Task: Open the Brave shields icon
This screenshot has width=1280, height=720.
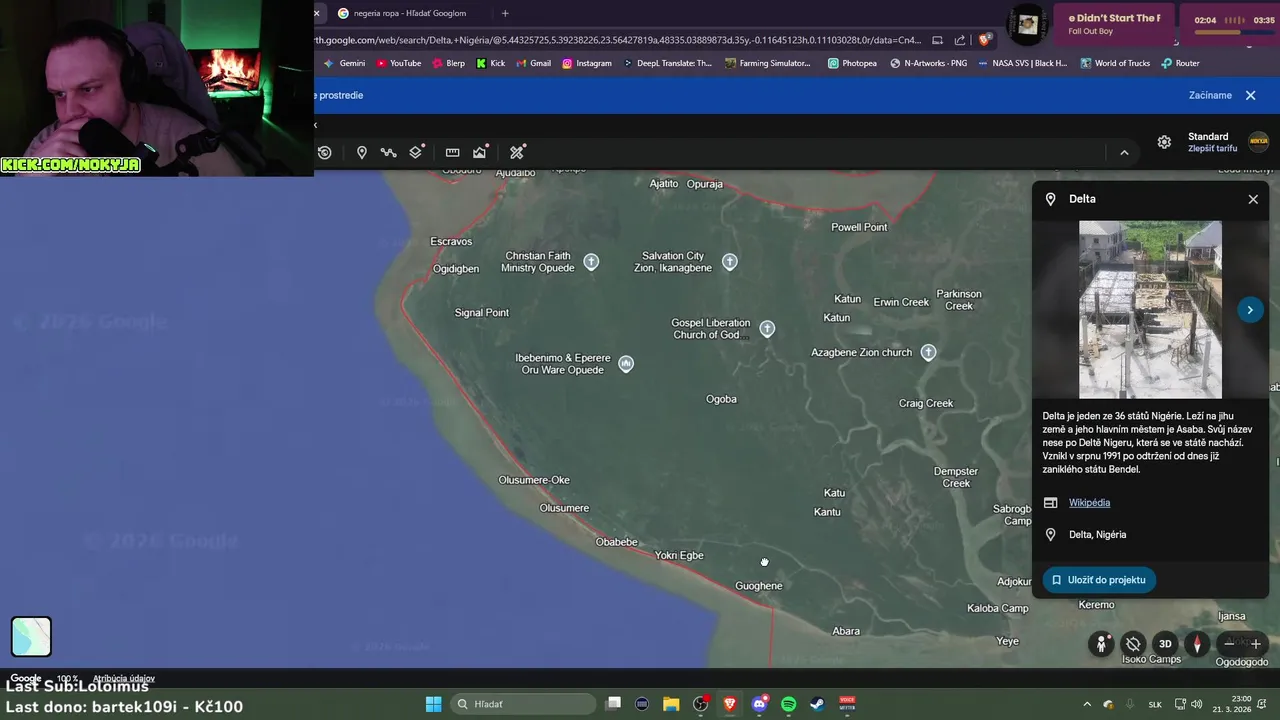Action: coord(984,40)
